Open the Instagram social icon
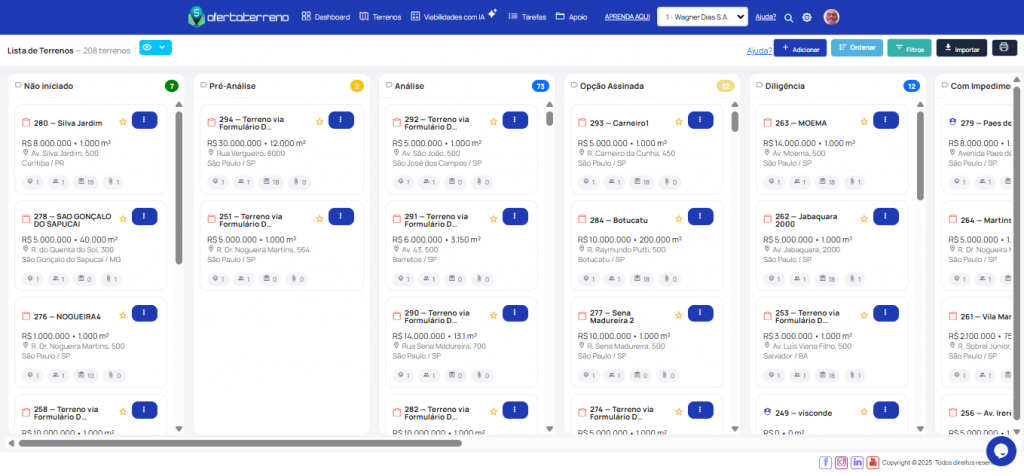This screenshot has height=476, width=1024. point(841,462)
